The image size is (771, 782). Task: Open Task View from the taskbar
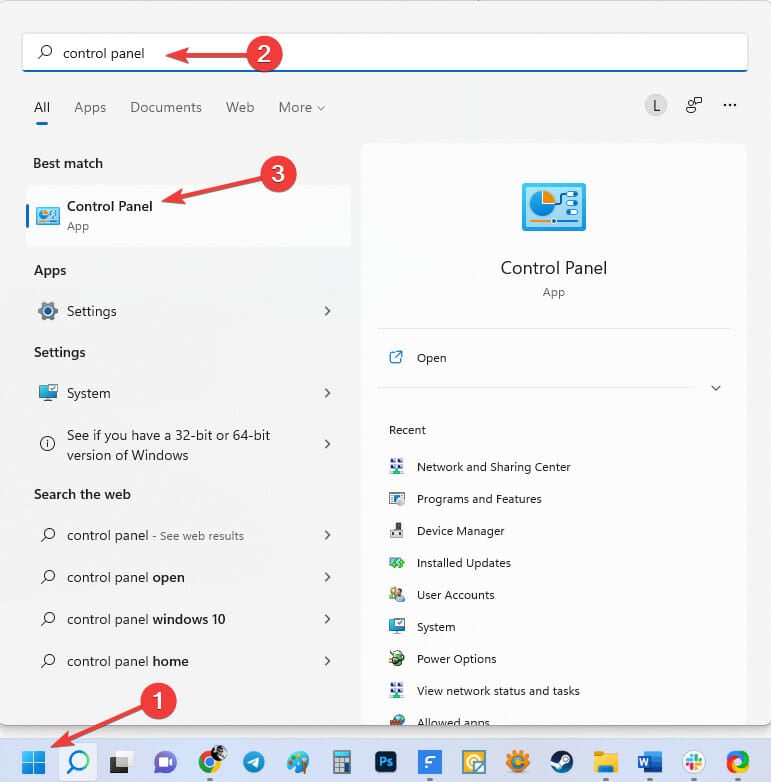[x=122, y=762]
